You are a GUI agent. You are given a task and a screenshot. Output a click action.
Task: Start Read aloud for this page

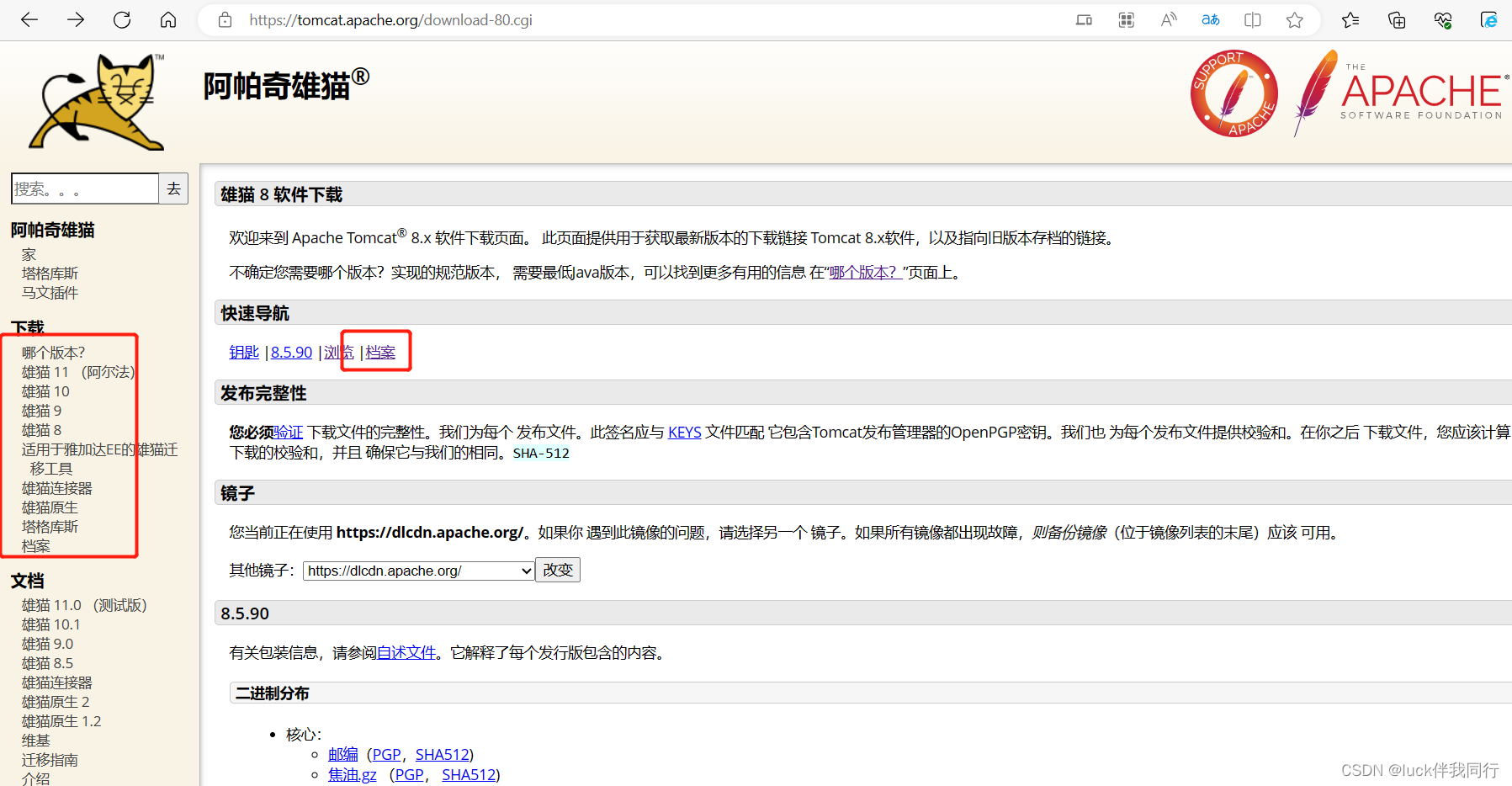tap(1168, 19)
